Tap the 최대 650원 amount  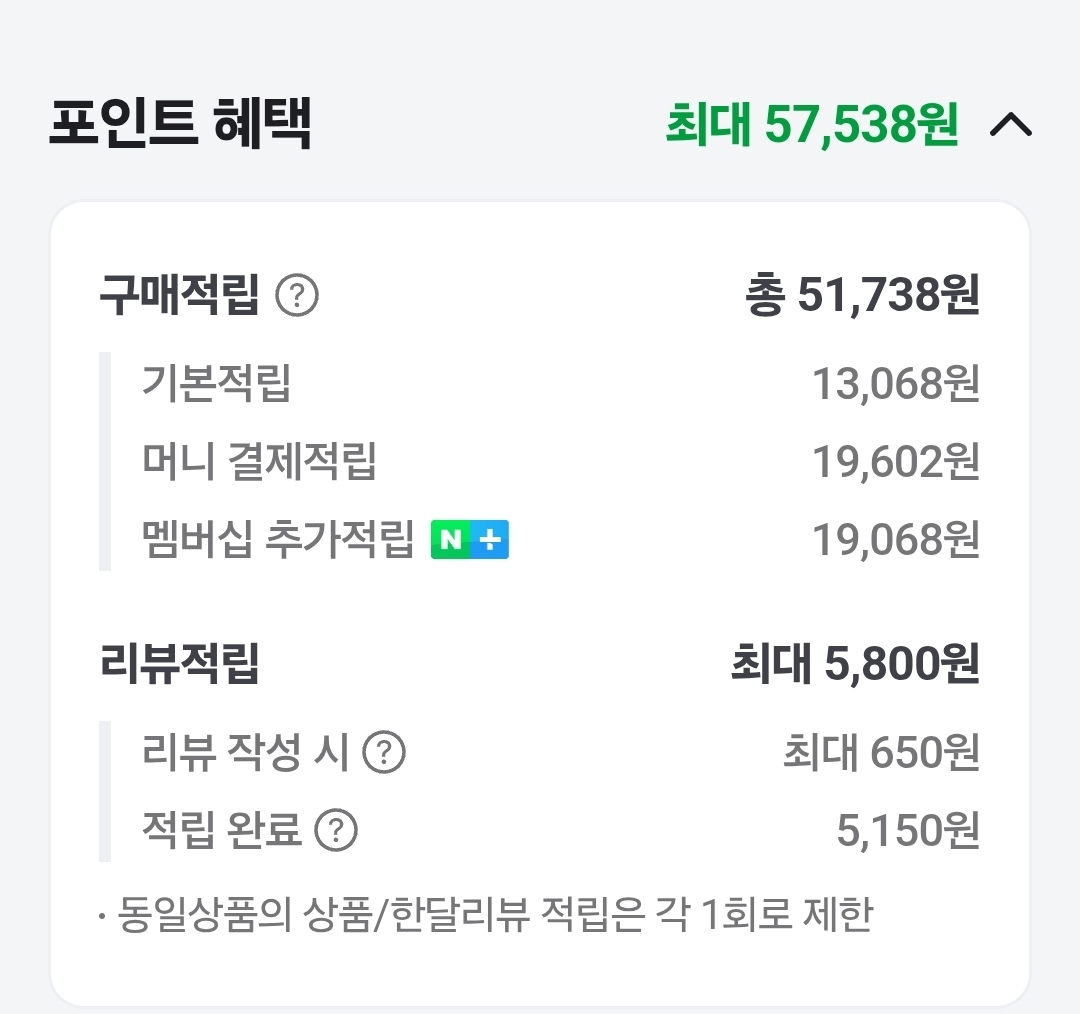pos(881,753)
